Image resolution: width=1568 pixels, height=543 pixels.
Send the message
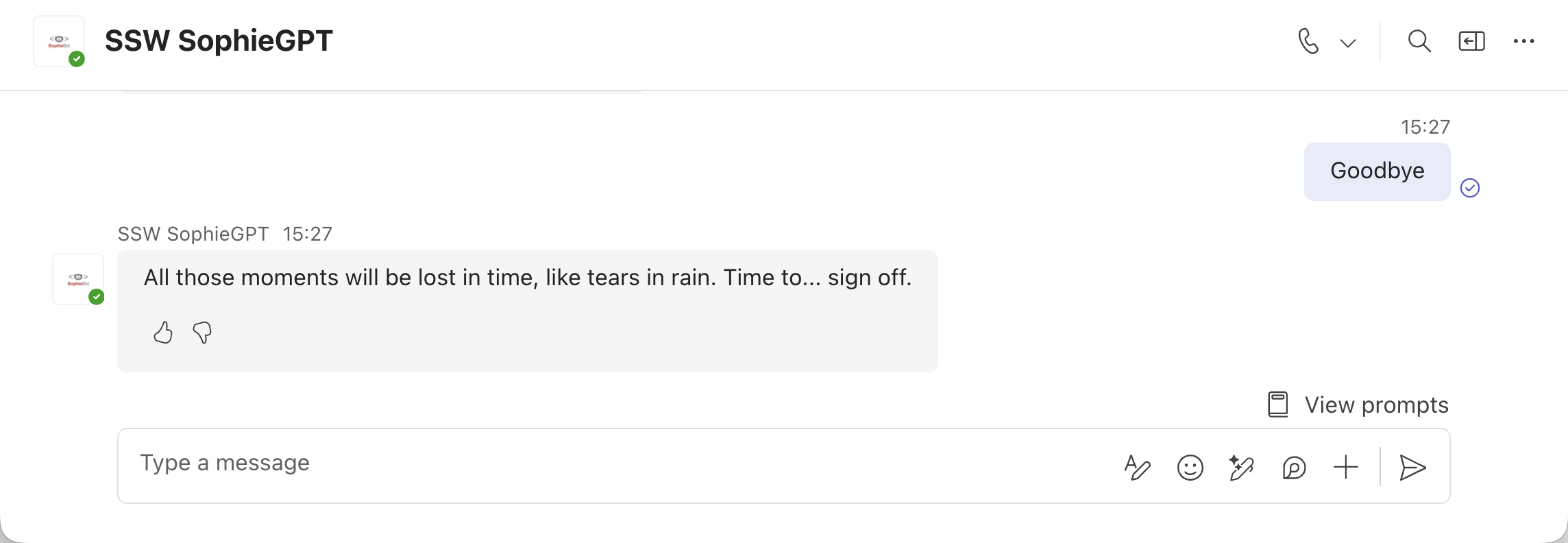click(1412, 468)
